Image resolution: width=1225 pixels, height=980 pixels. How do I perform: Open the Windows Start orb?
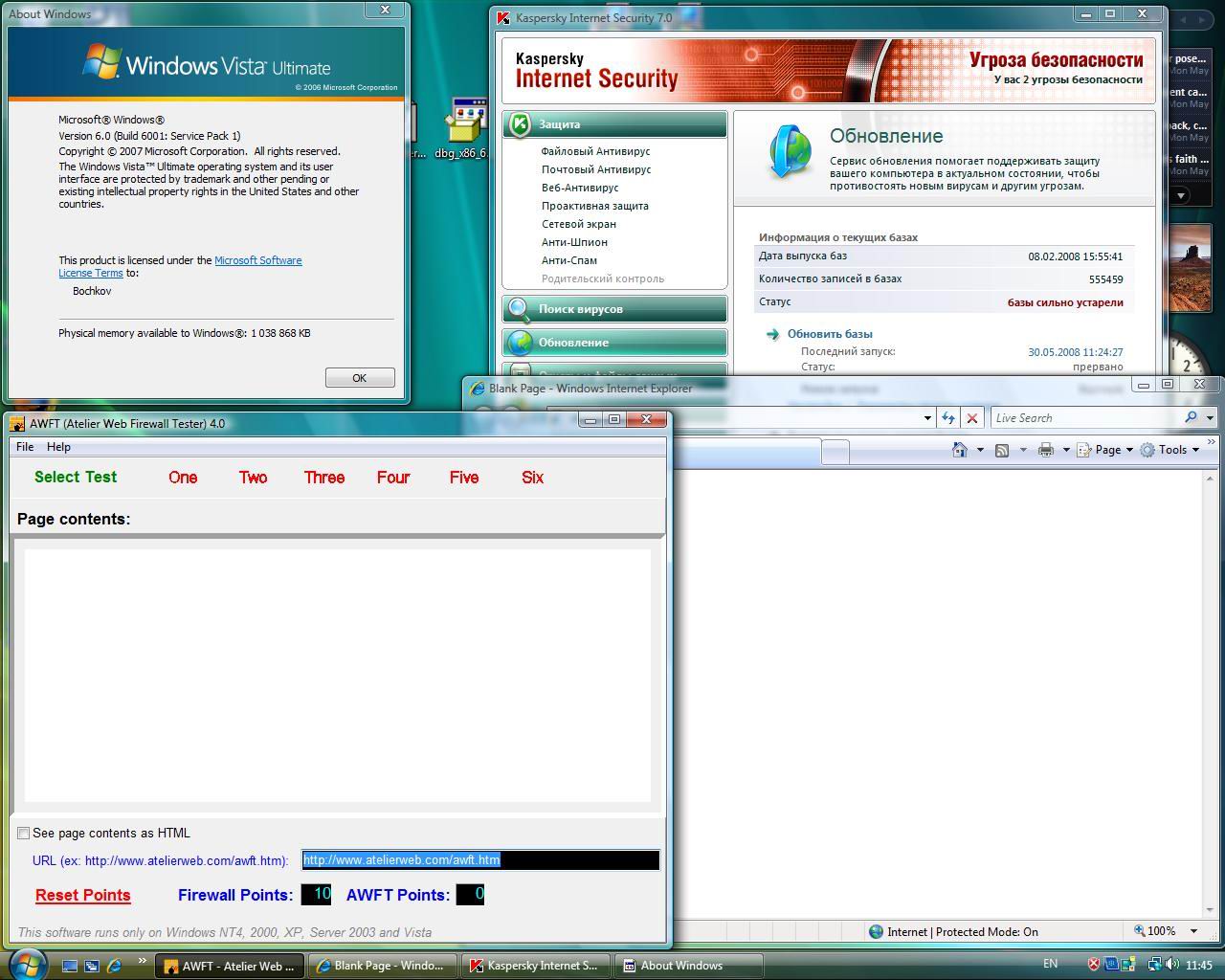pos(28,963)
